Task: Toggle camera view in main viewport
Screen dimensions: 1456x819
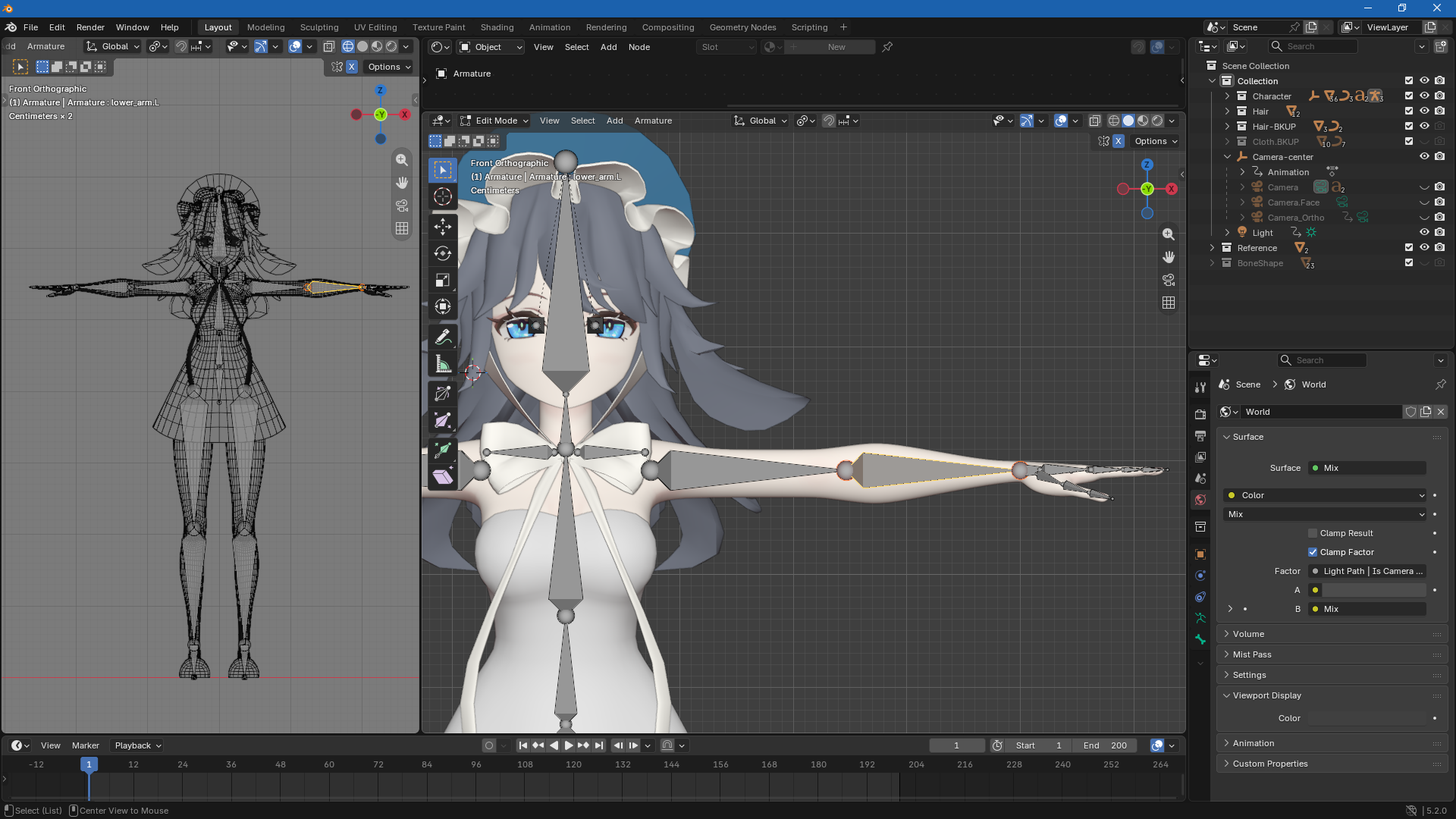Action: 1169,280
